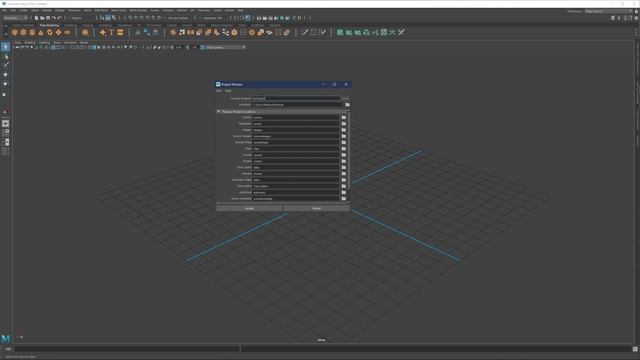
Task: Choose the Lasso select tool in the toolbox
Action: 5,56
